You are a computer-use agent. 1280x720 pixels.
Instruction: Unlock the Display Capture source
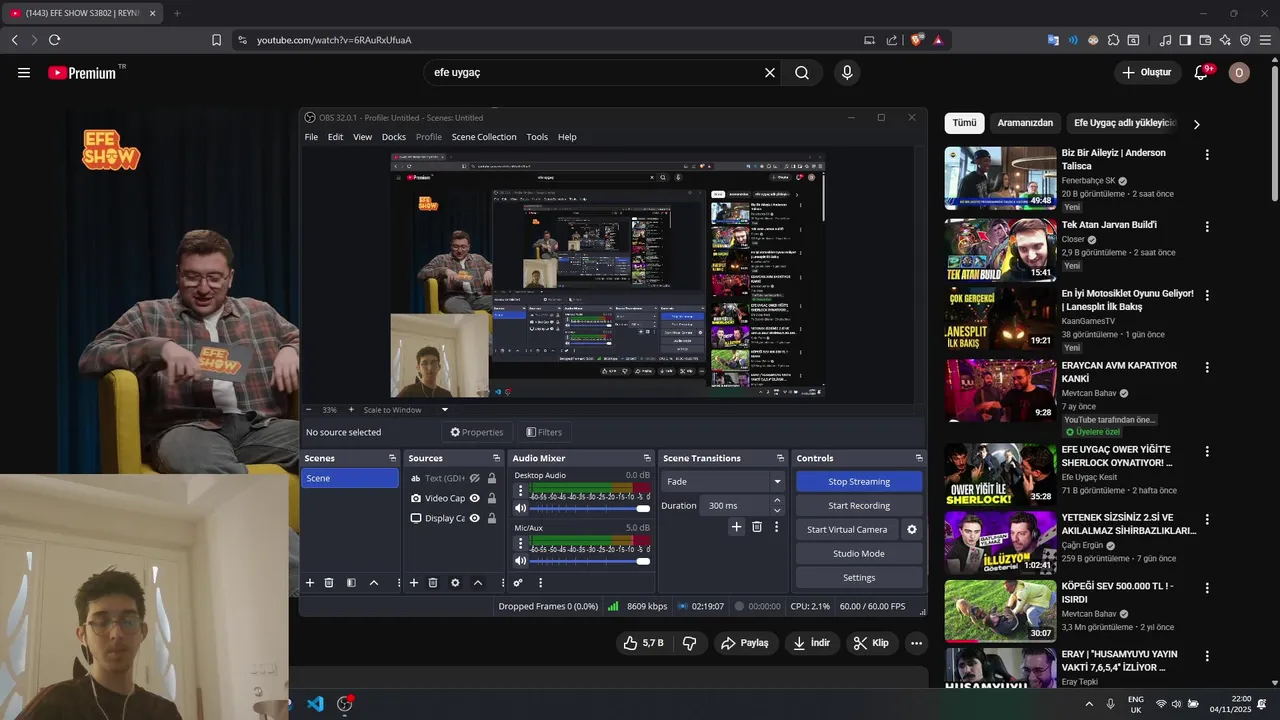(x=492, y=518)
